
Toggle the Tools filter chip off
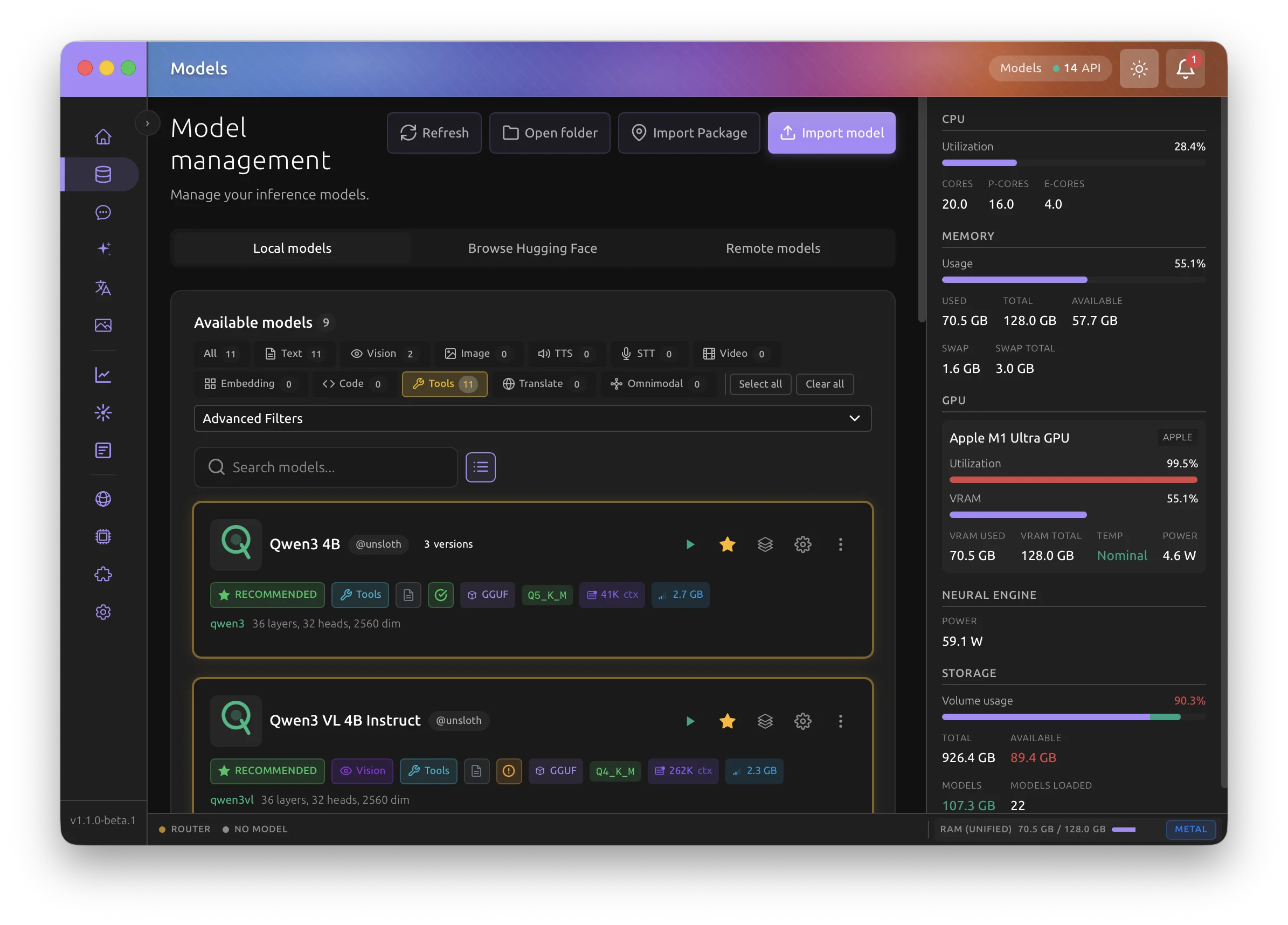pyautogui.click(x=444, y=384)
